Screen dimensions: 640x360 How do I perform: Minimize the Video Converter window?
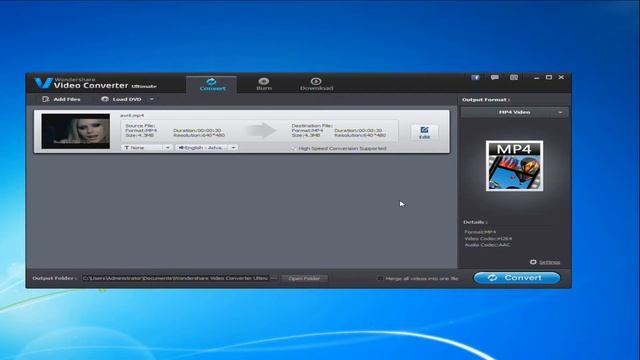(536, 78)
